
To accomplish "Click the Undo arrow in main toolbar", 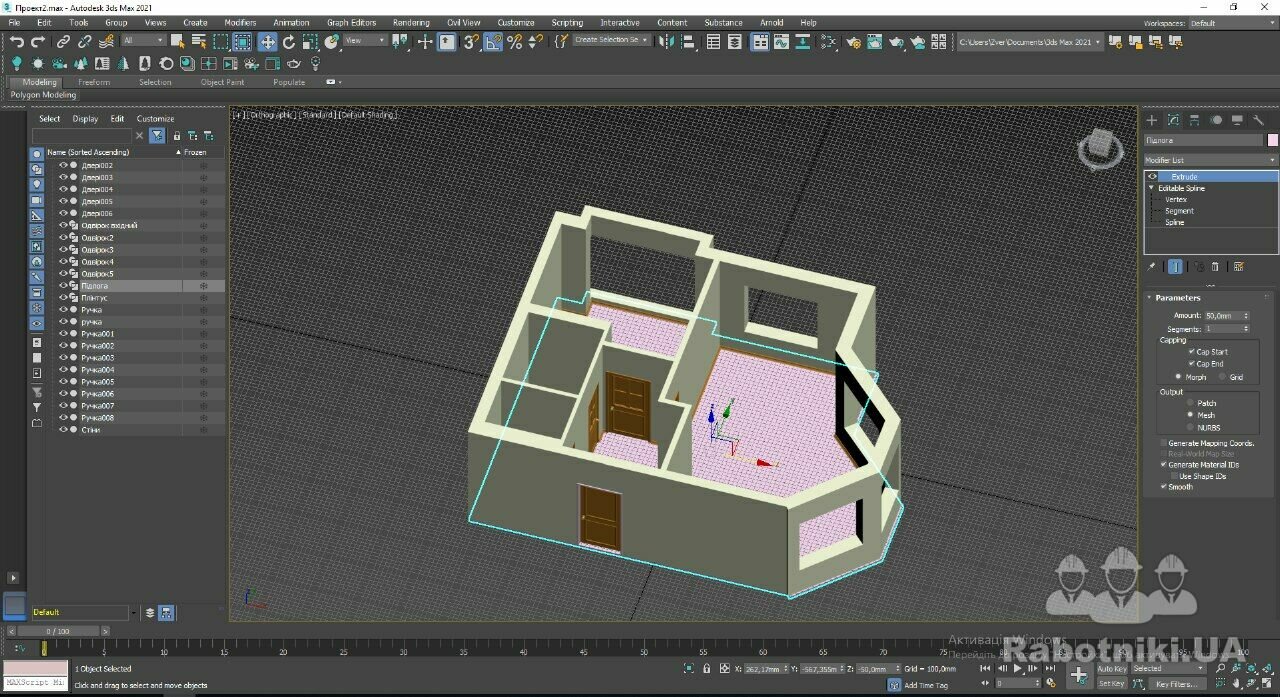I will tap(17, 42).
